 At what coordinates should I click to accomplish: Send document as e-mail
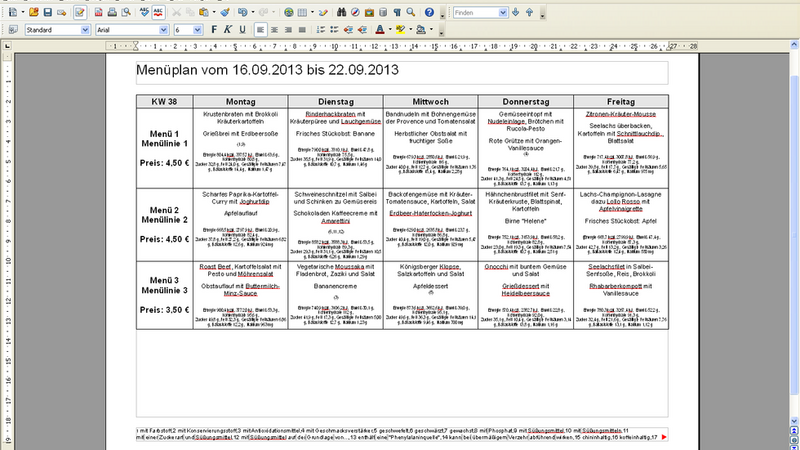point(62,12)
